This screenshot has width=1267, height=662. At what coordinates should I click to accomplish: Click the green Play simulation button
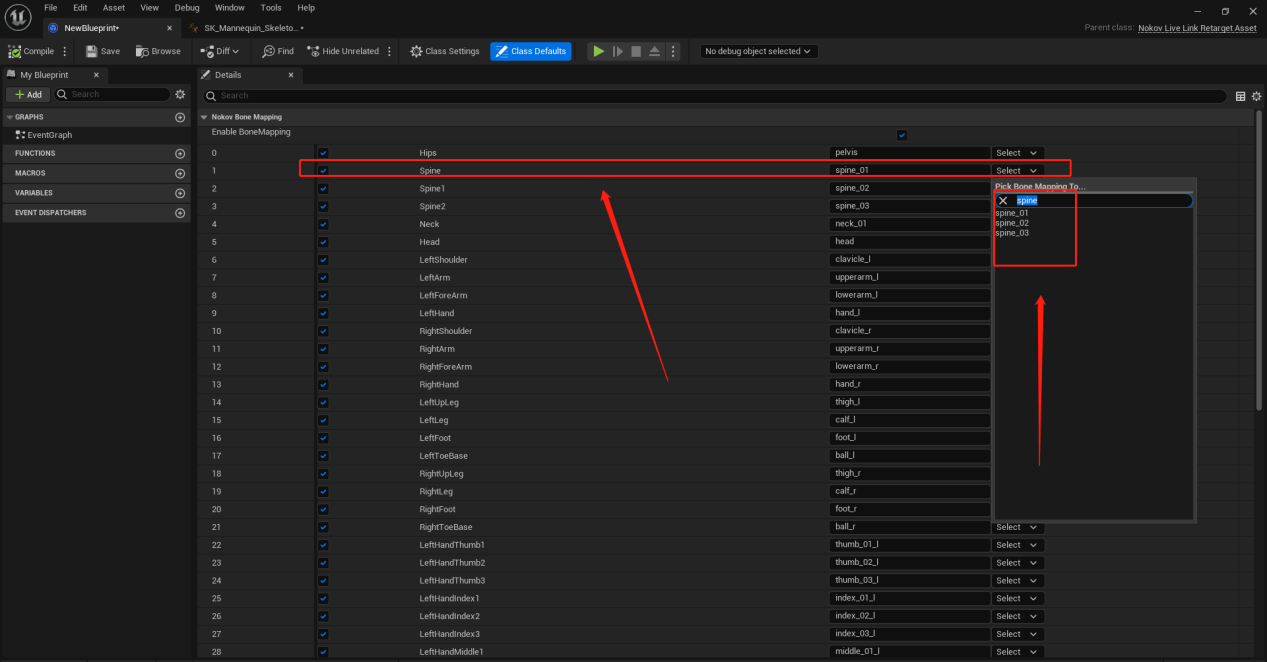point(598,51)
